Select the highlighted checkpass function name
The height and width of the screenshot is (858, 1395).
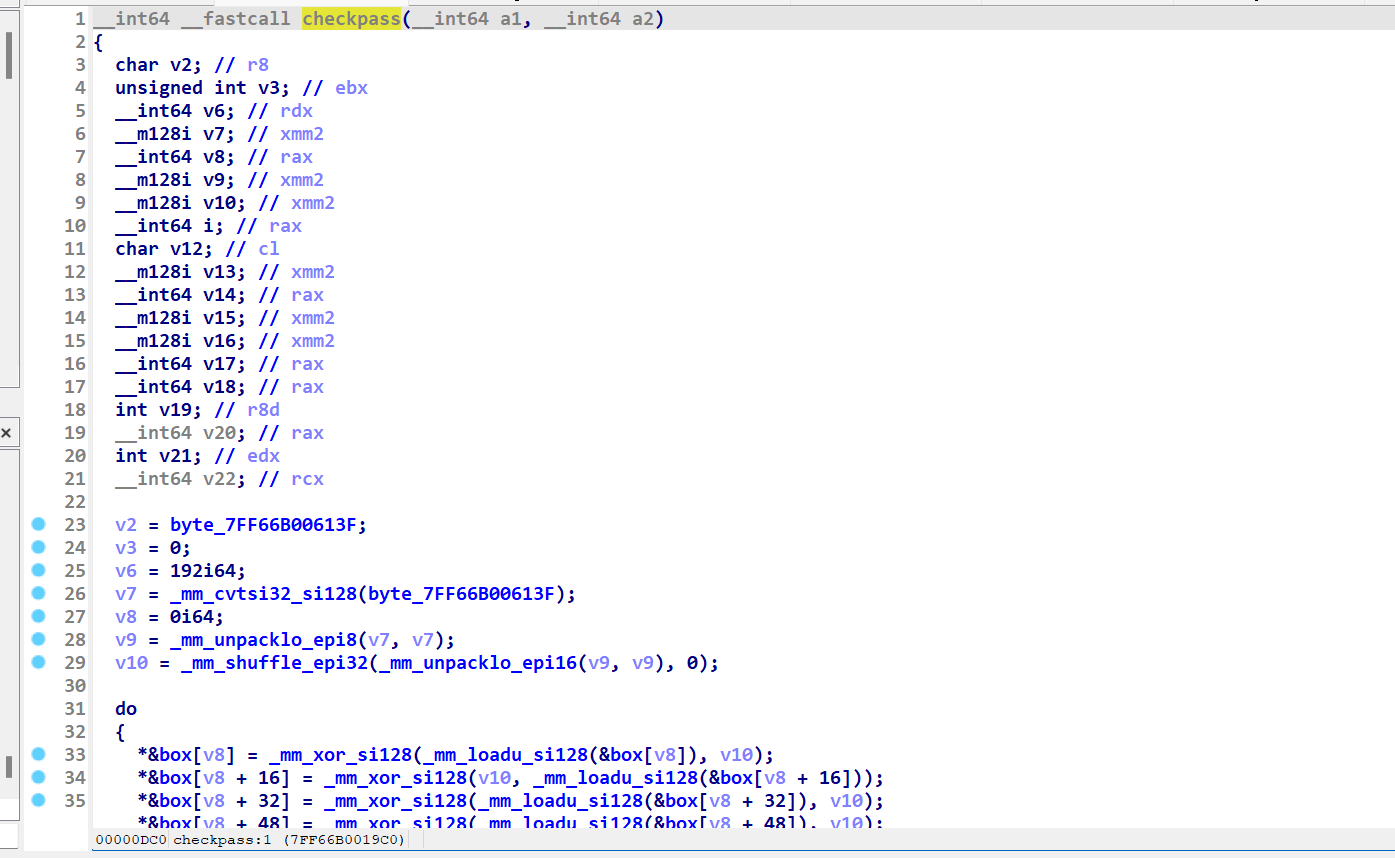(350, 19)
